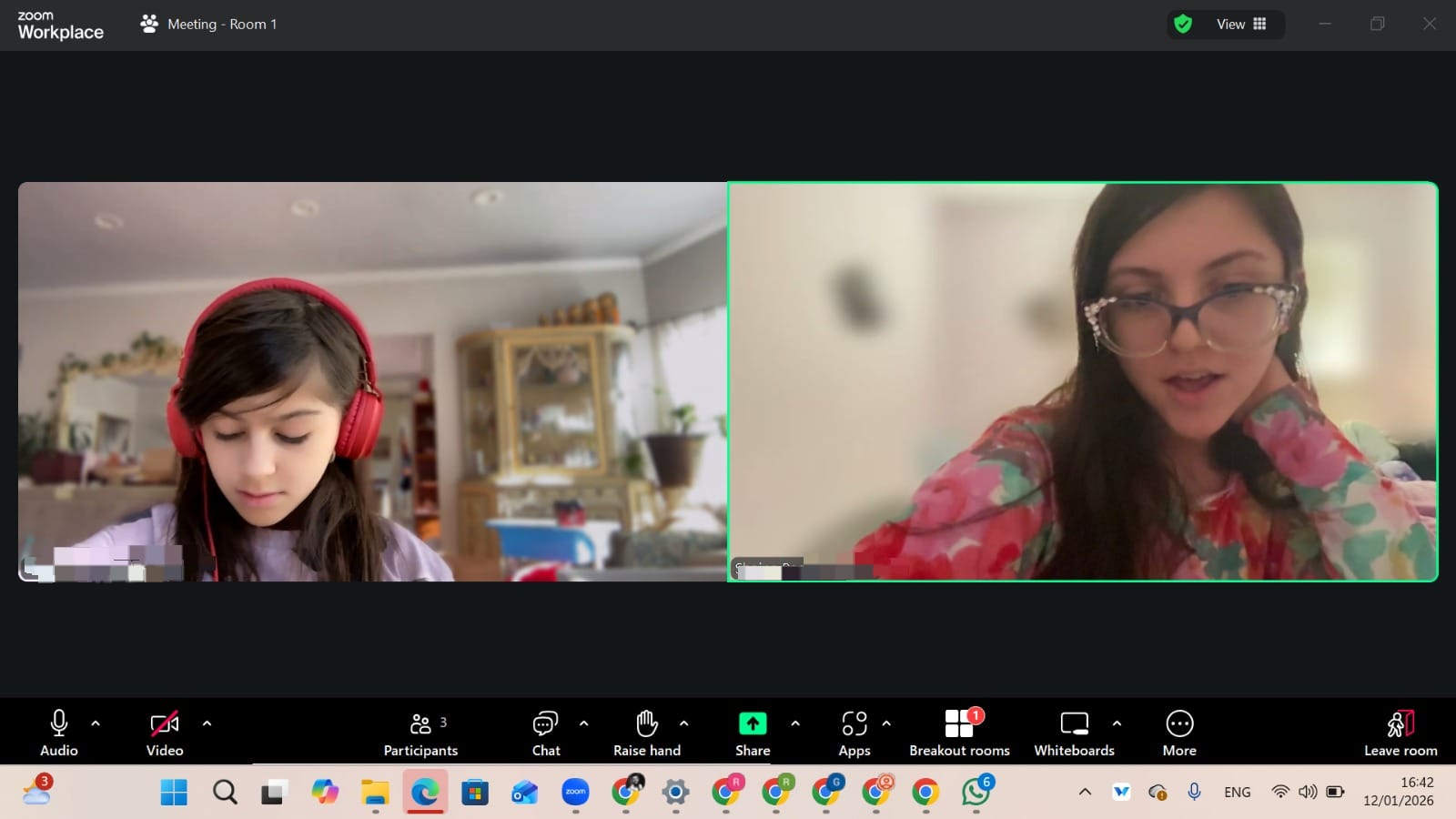Screen dimensions: 1456x819
Task: Expand the audio settings arrow
Action: (96, 723)
